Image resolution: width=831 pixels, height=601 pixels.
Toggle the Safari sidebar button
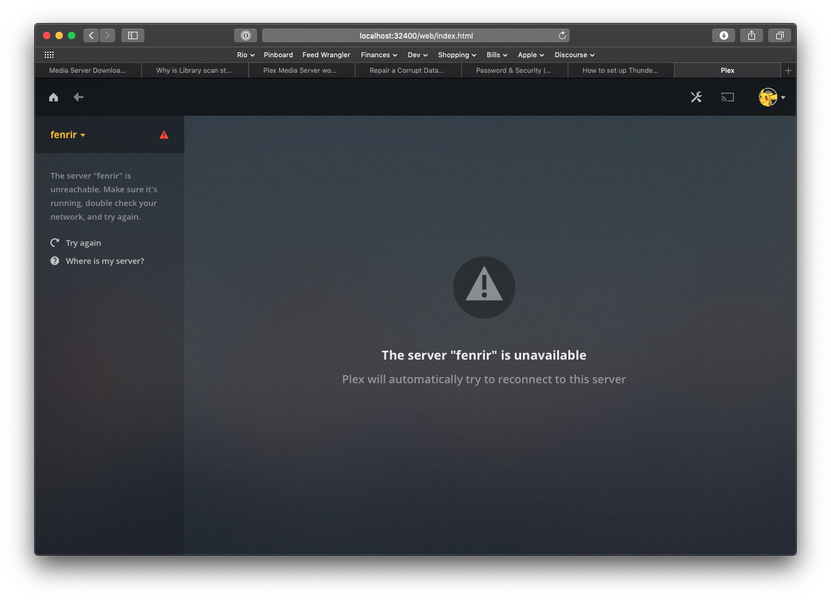pyautogui.click(x=133, y=36)
